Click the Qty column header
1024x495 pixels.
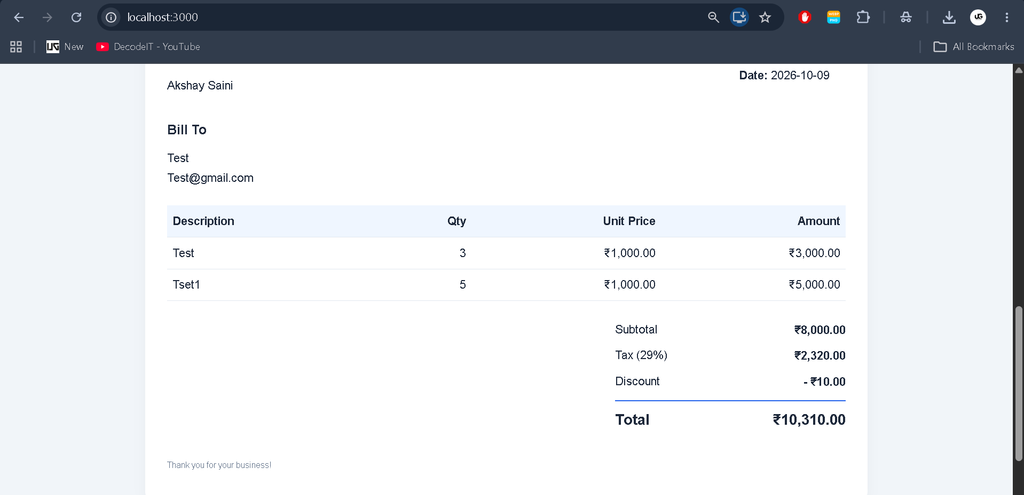point(456,221)
